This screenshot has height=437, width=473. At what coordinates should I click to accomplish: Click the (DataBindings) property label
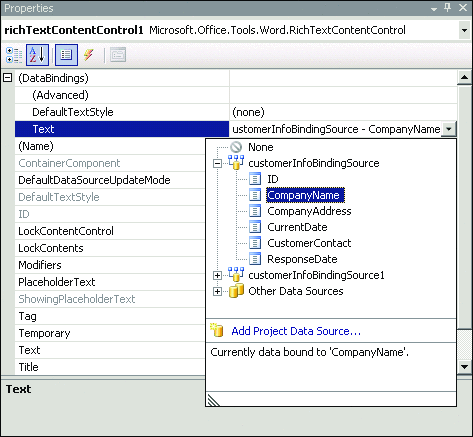point(53,78)
